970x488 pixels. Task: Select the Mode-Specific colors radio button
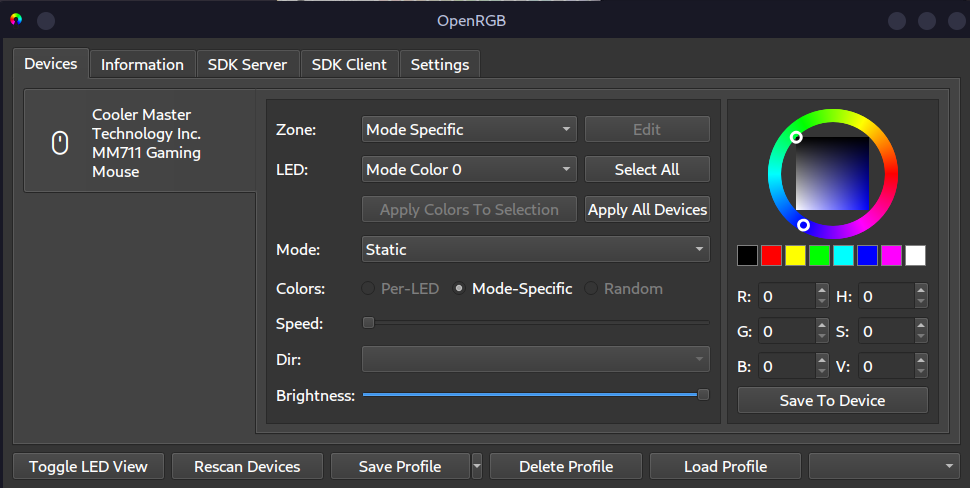coord(459,289)
